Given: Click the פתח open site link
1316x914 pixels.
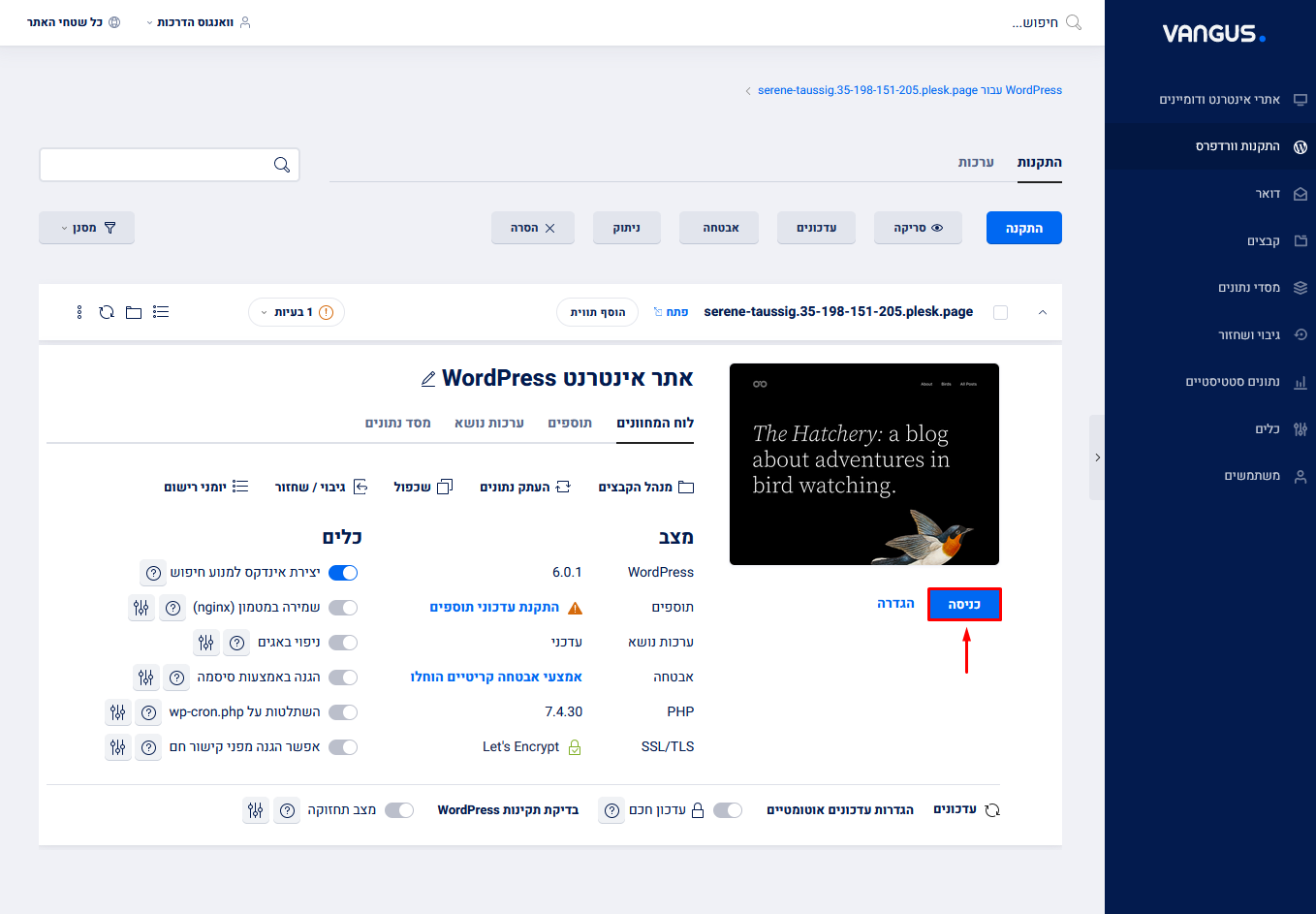Looking at the screenshot, I should (x=671, y=312).
